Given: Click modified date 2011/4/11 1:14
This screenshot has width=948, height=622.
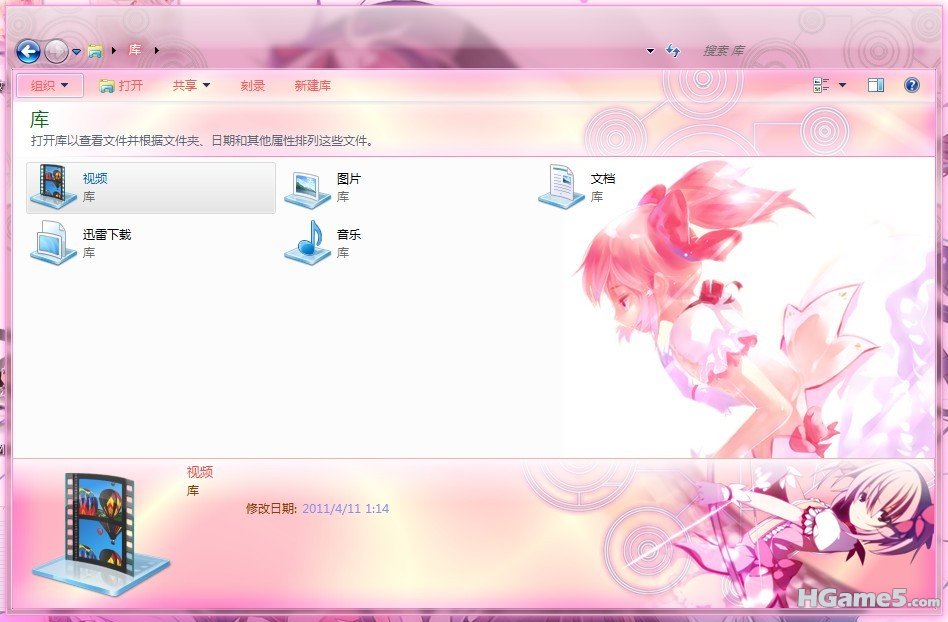Looking at the screenshot, I should (345, 509).
